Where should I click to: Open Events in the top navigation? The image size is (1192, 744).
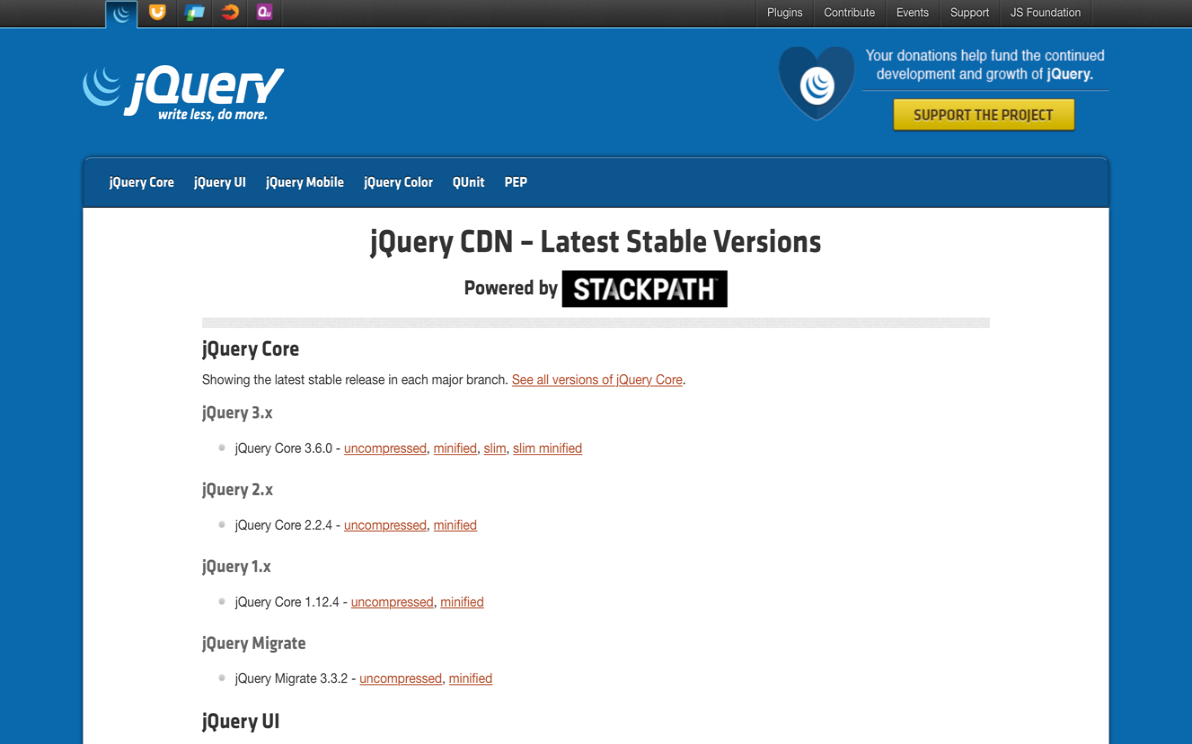pos(912,13)
